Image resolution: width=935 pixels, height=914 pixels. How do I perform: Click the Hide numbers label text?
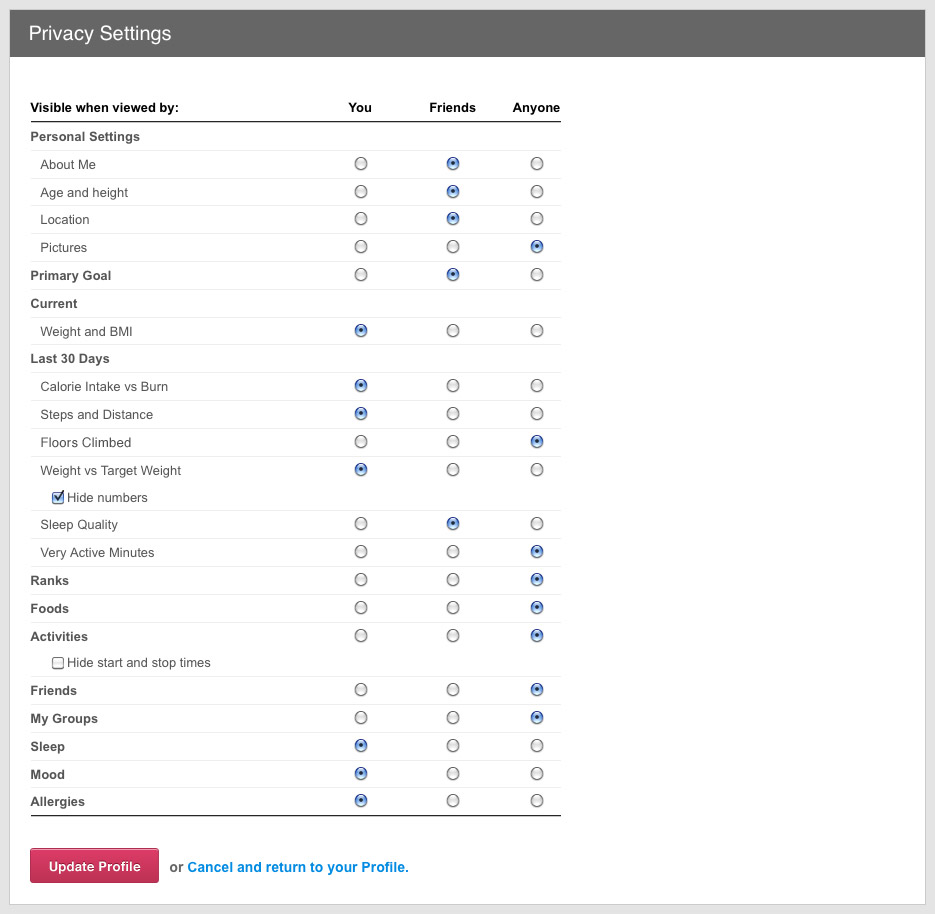tap(107, 497)
